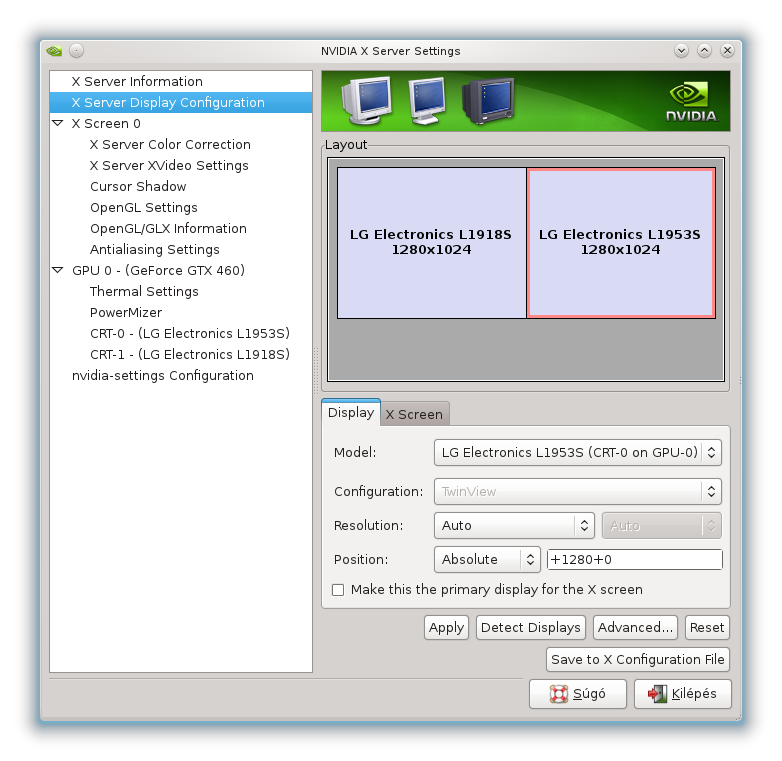Image resolution: width=782 pixels, height=761 pixels.
Task: Open the Configuration TwinView dropdown
Action: click(578, 492)
